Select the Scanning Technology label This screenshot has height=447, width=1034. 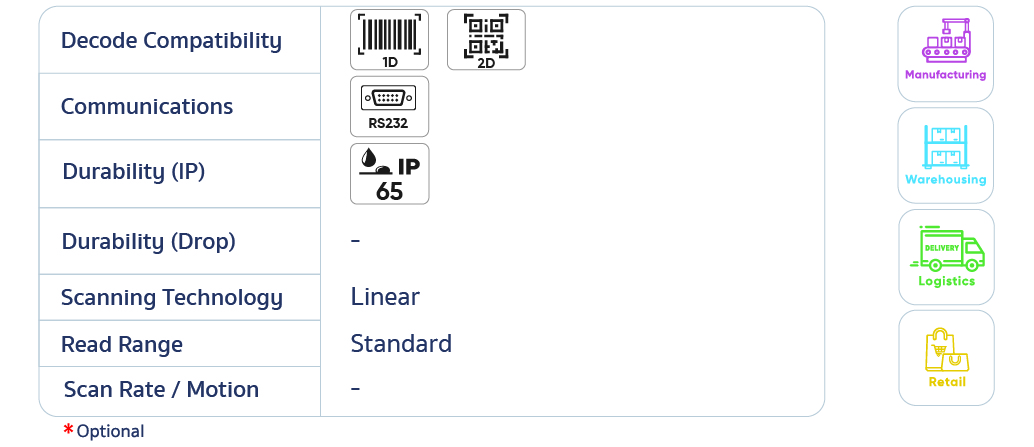[x=172, y=298]
